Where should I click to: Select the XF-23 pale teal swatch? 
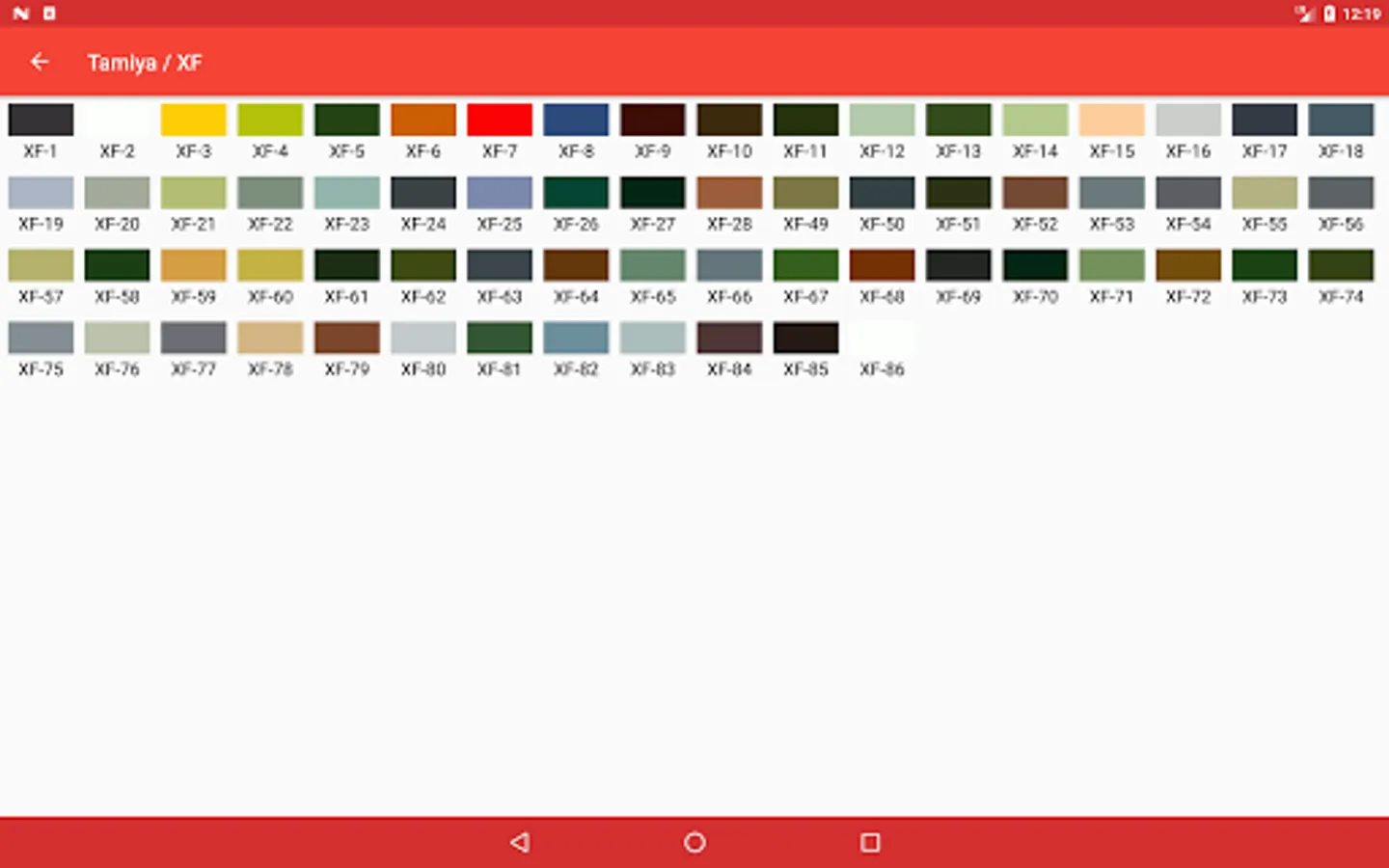point(346,193)
